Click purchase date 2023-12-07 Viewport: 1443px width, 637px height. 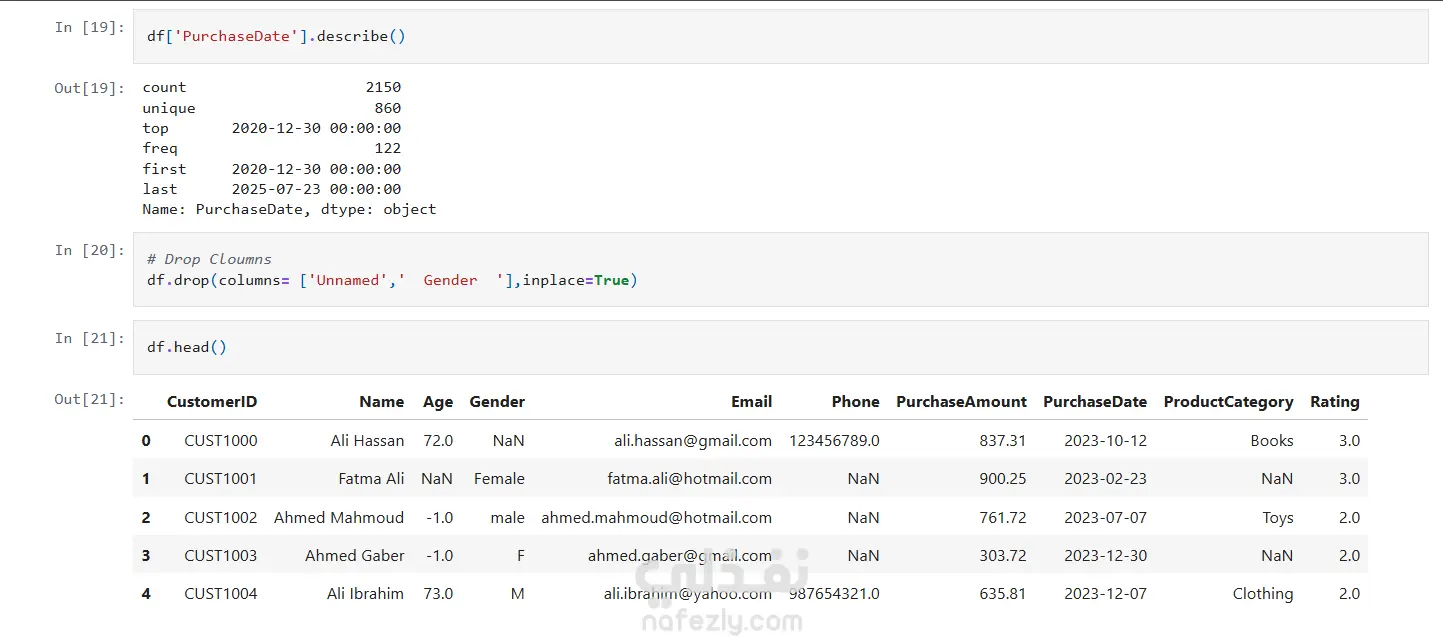pyautogui.click(x=1106, y=594)
